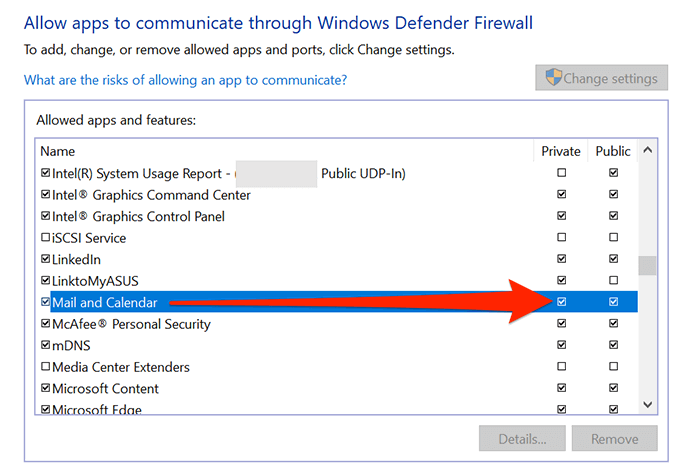Click the Private column header
The width and height of the screenshot is (680, 466).
tap(560, 151)
